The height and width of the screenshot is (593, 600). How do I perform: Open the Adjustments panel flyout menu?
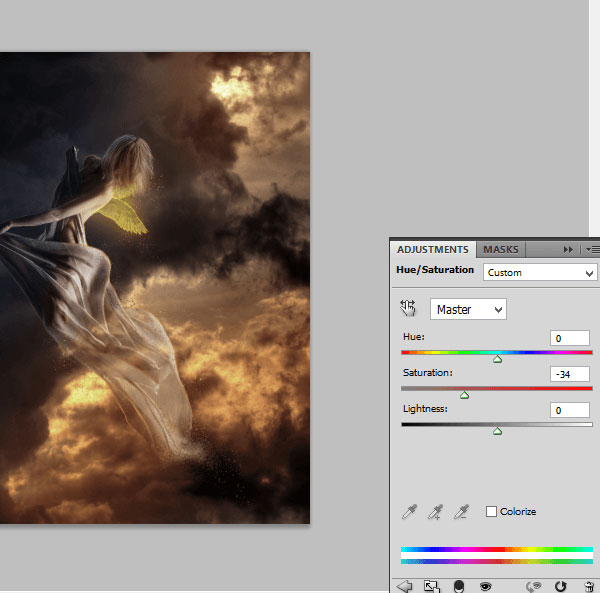click(593, 250)
